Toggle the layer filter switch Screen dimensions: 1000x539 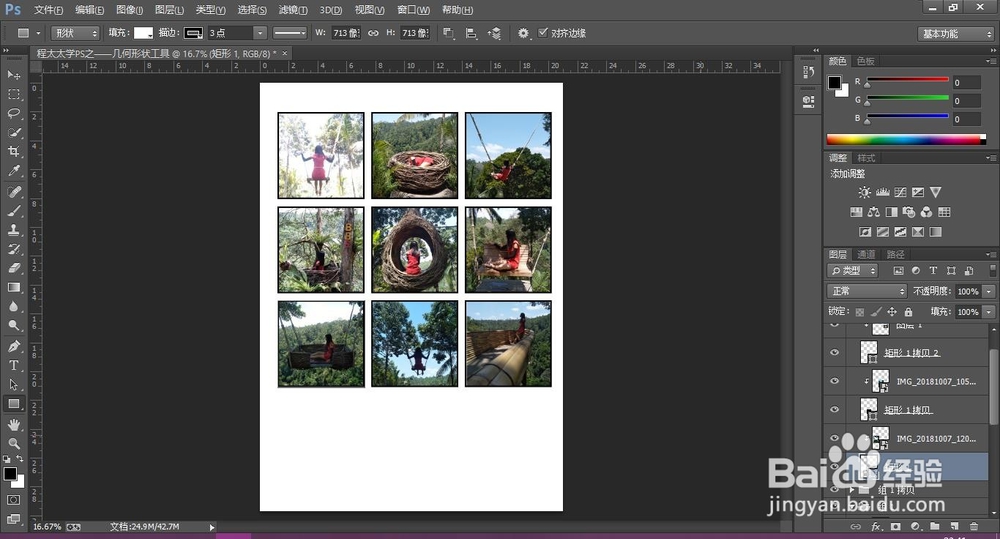(992, 270)
